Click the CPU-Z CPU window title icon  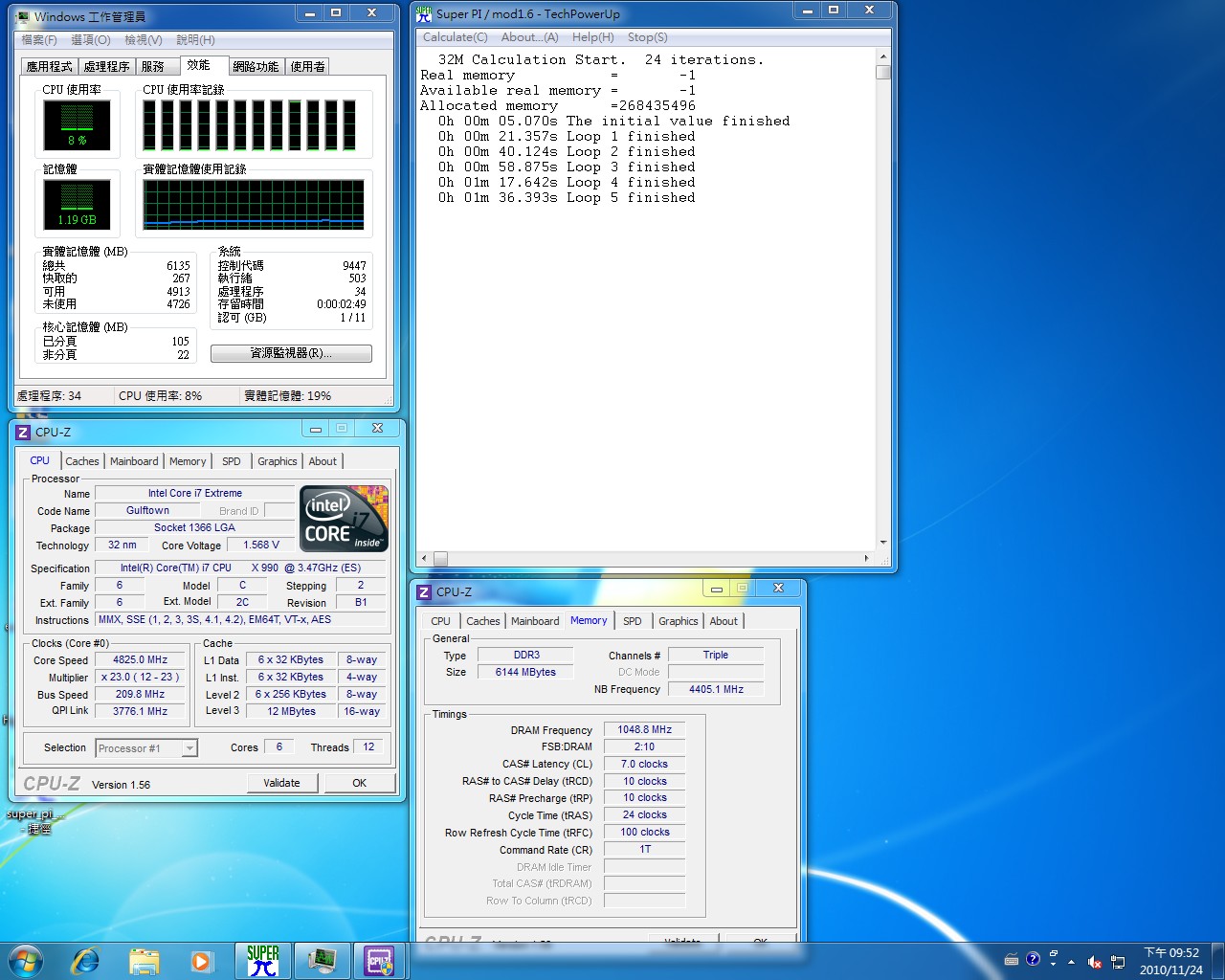tap(23, 433)
